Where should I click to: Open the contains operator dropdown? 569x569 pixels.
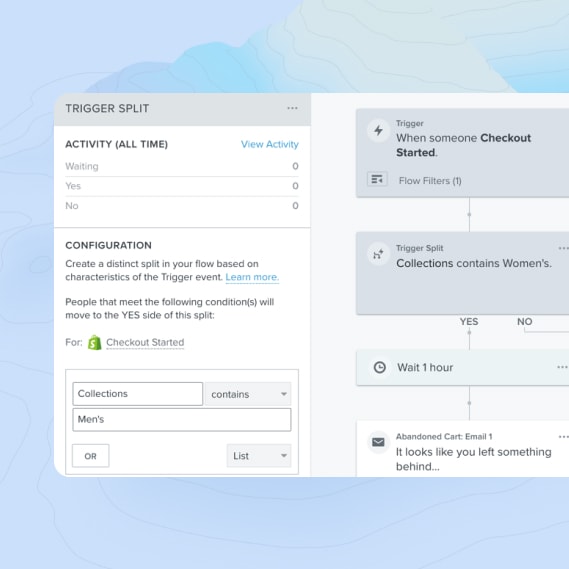pyautogui.click(x=248, y=394)
